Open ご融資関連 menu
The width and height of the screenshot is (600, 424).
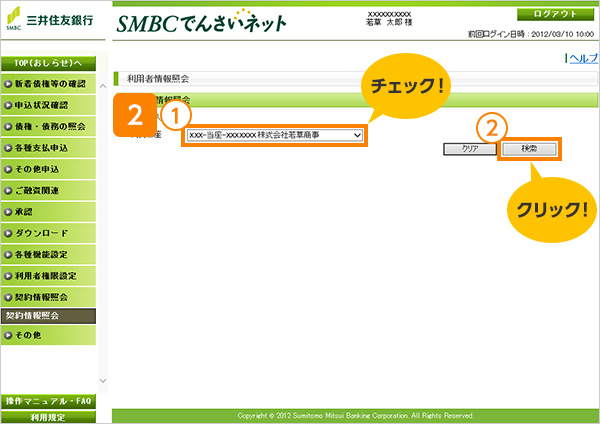[48, 191]
